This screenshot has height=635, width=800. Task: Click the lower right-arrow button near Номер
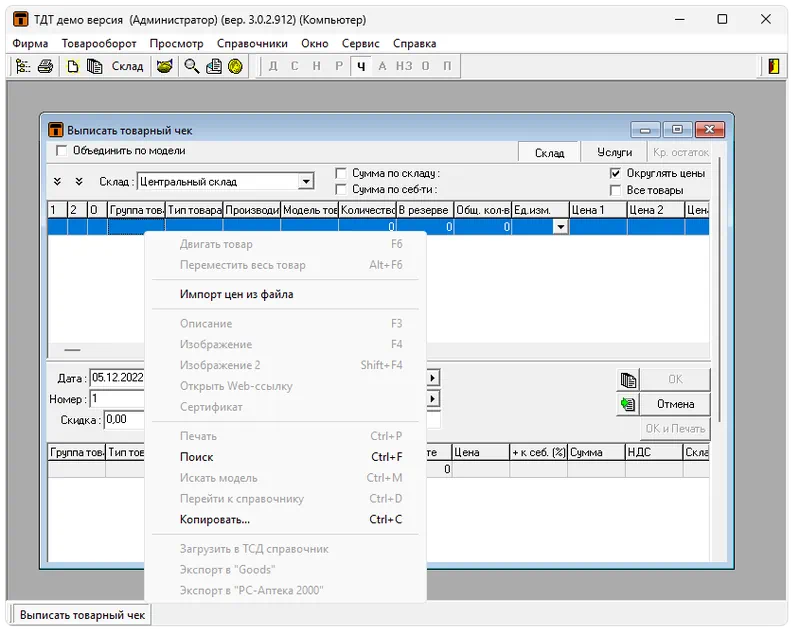433,398
